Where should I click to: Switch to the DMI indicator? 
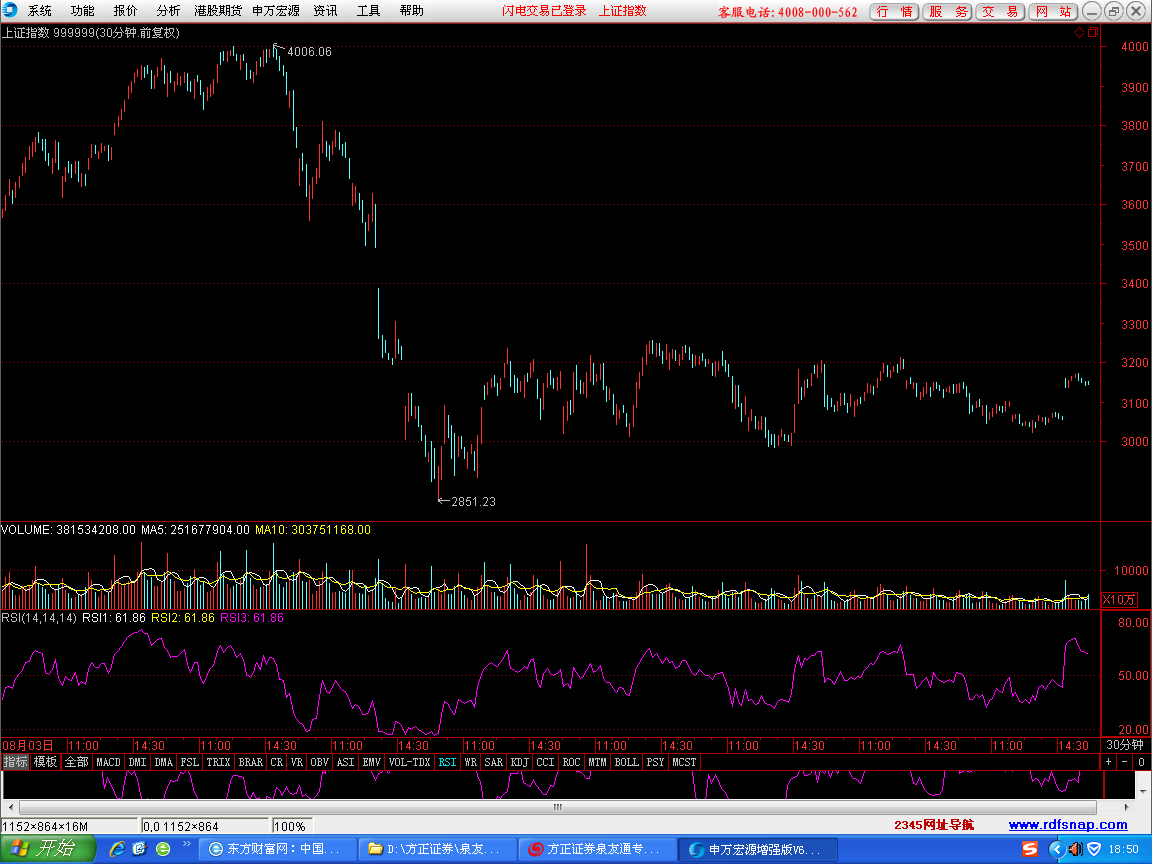click(137, 762)
